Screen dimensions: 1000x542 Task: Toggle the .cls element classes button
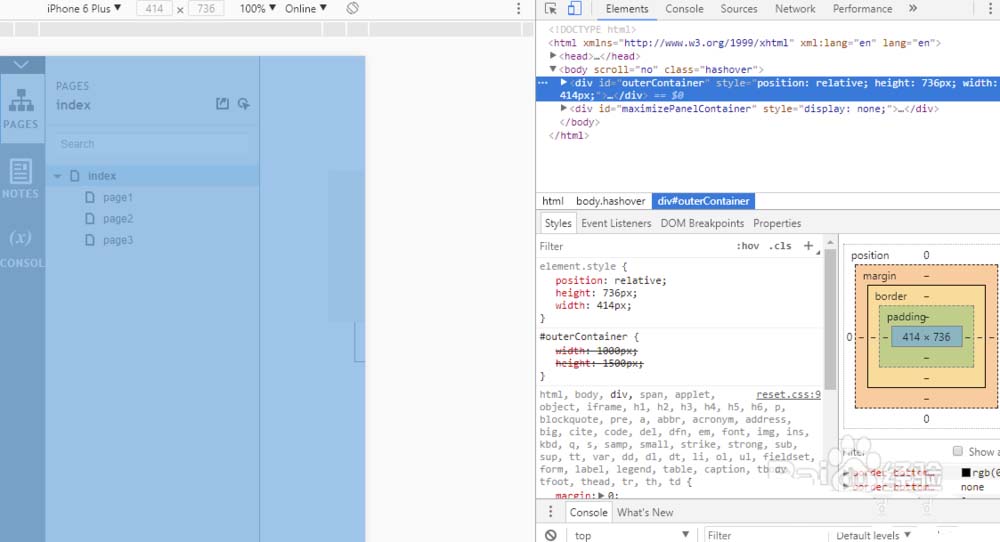tap(779, 246)
